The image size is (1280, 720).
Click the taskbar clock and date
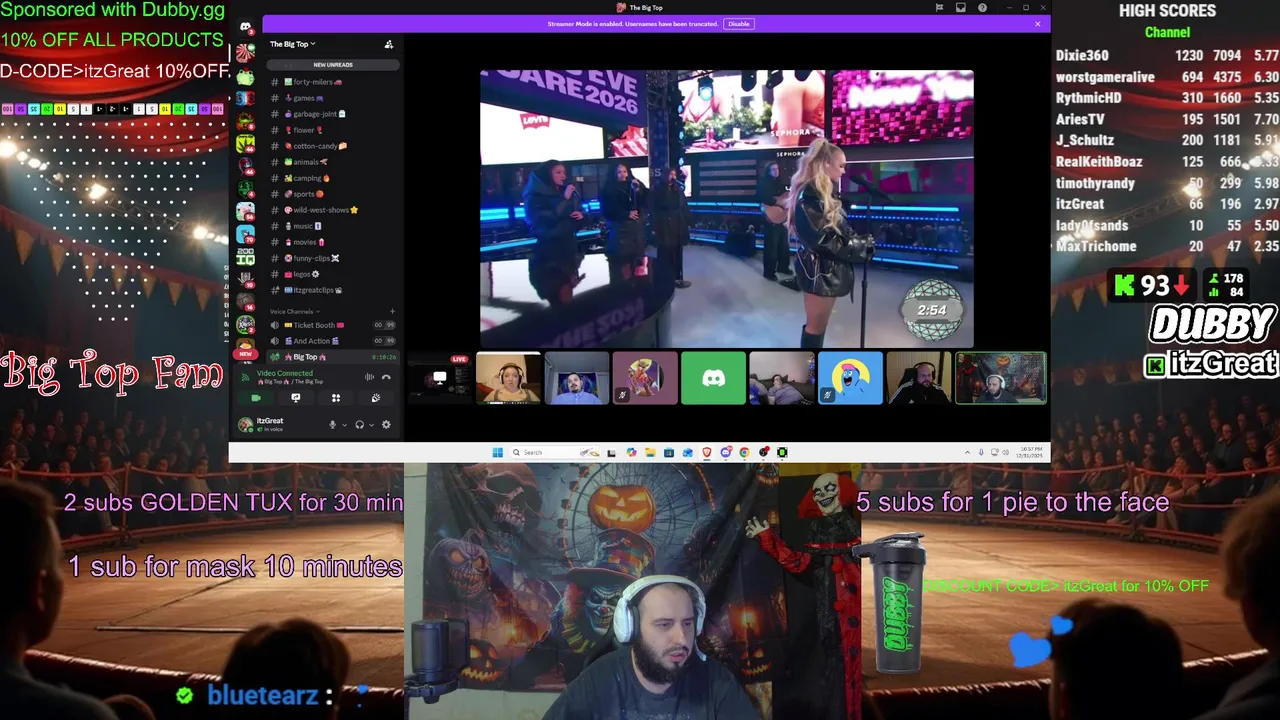click(1027, 452)
